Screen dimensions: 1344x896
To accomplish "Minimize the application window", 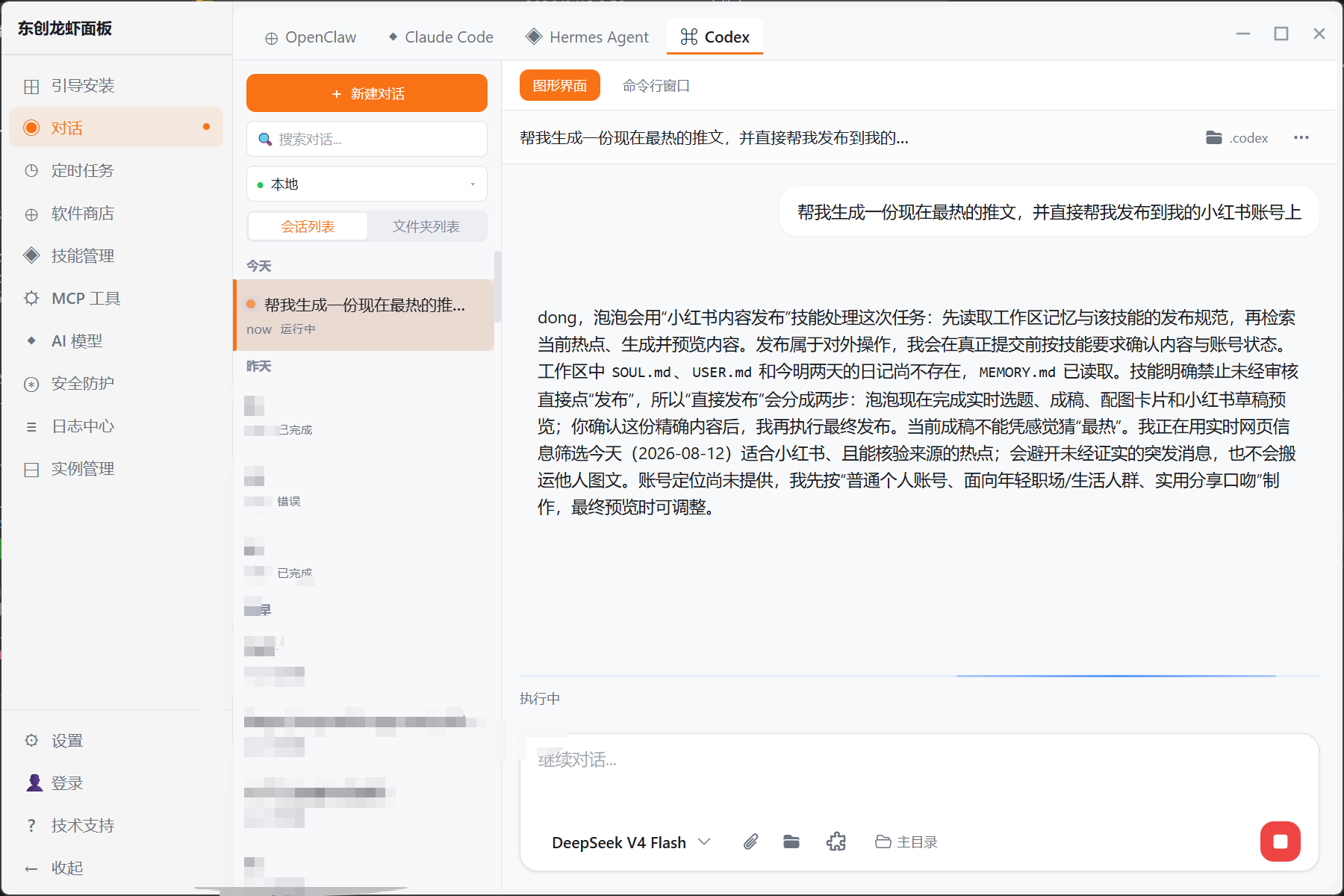I will point(1243,34).
